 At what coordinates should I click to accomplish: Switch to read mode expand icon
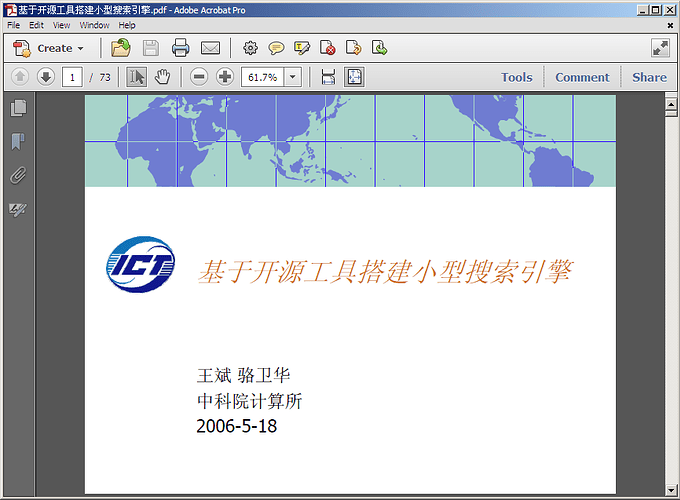[660, 48]
